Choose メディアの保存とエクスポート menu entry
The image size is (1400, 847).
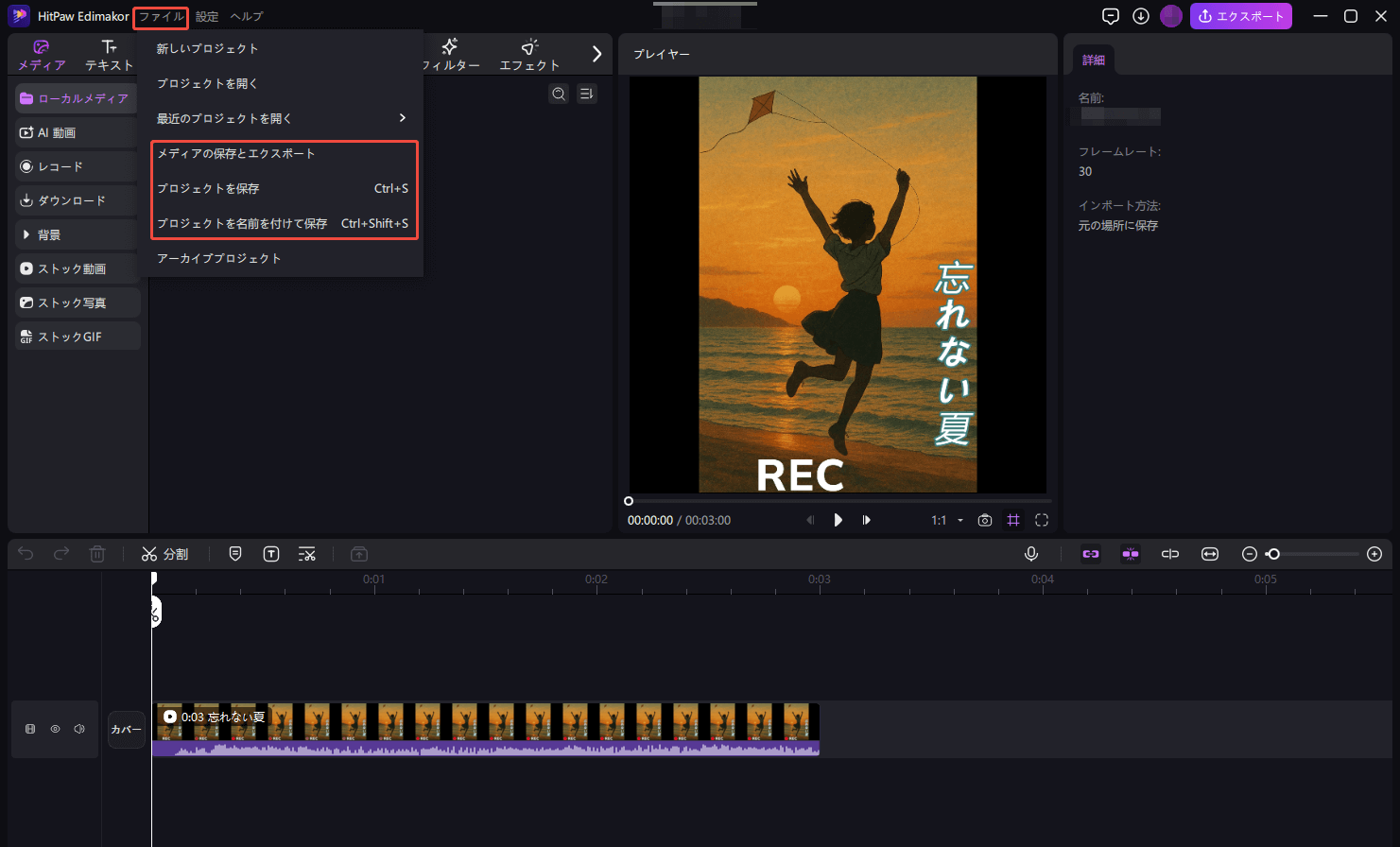click(283, 153)
